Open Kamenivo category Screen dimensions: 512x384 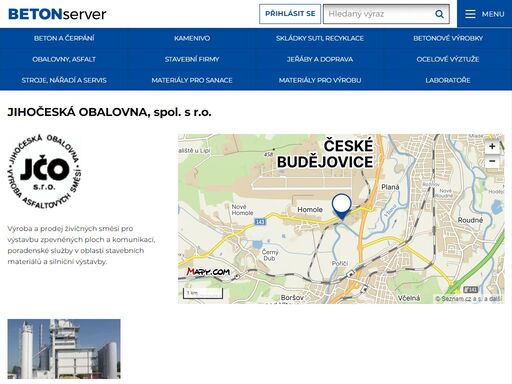point(192,38)
